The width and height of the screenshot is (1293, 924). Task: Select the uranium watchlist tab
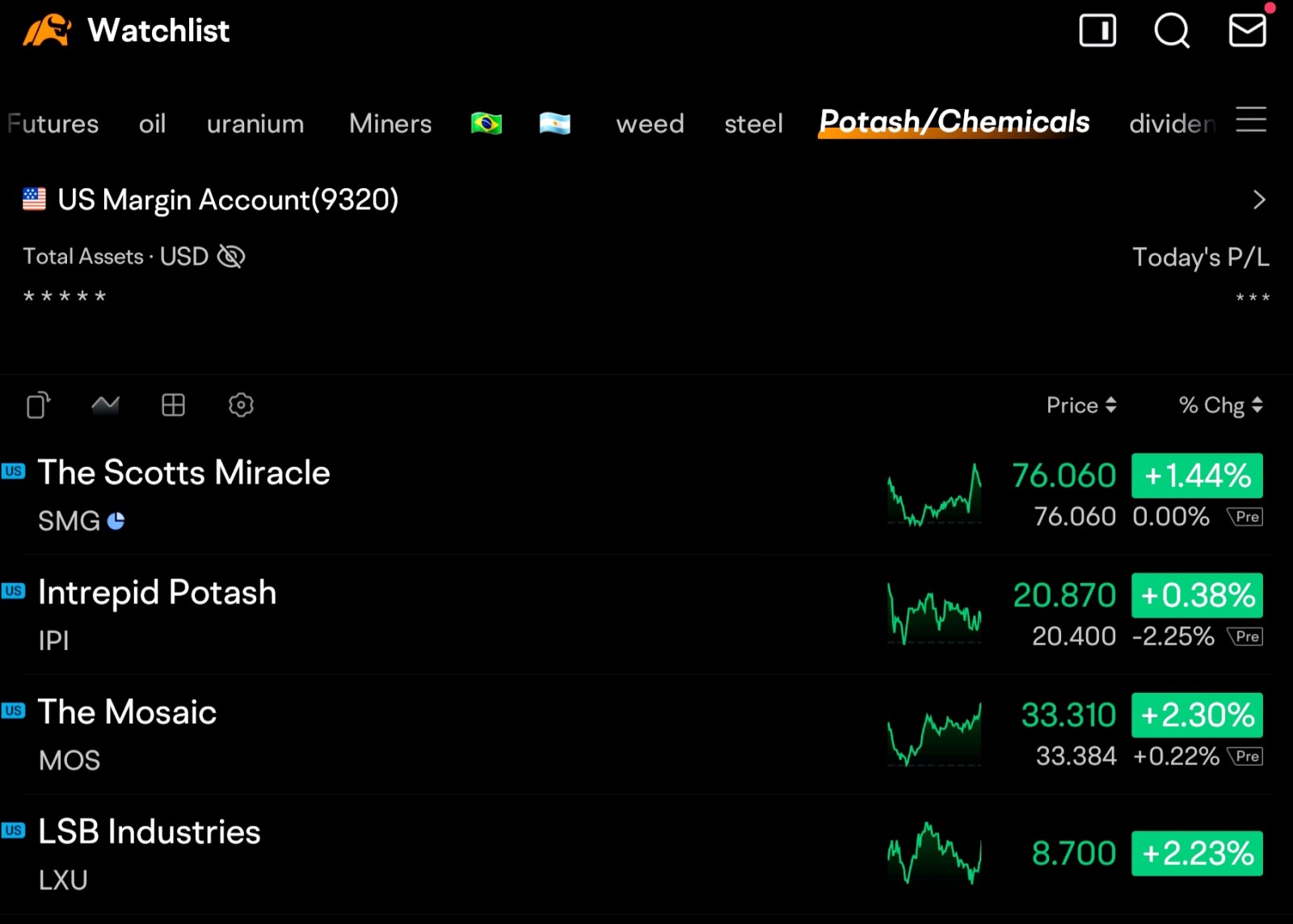click(x=255, y=124)
